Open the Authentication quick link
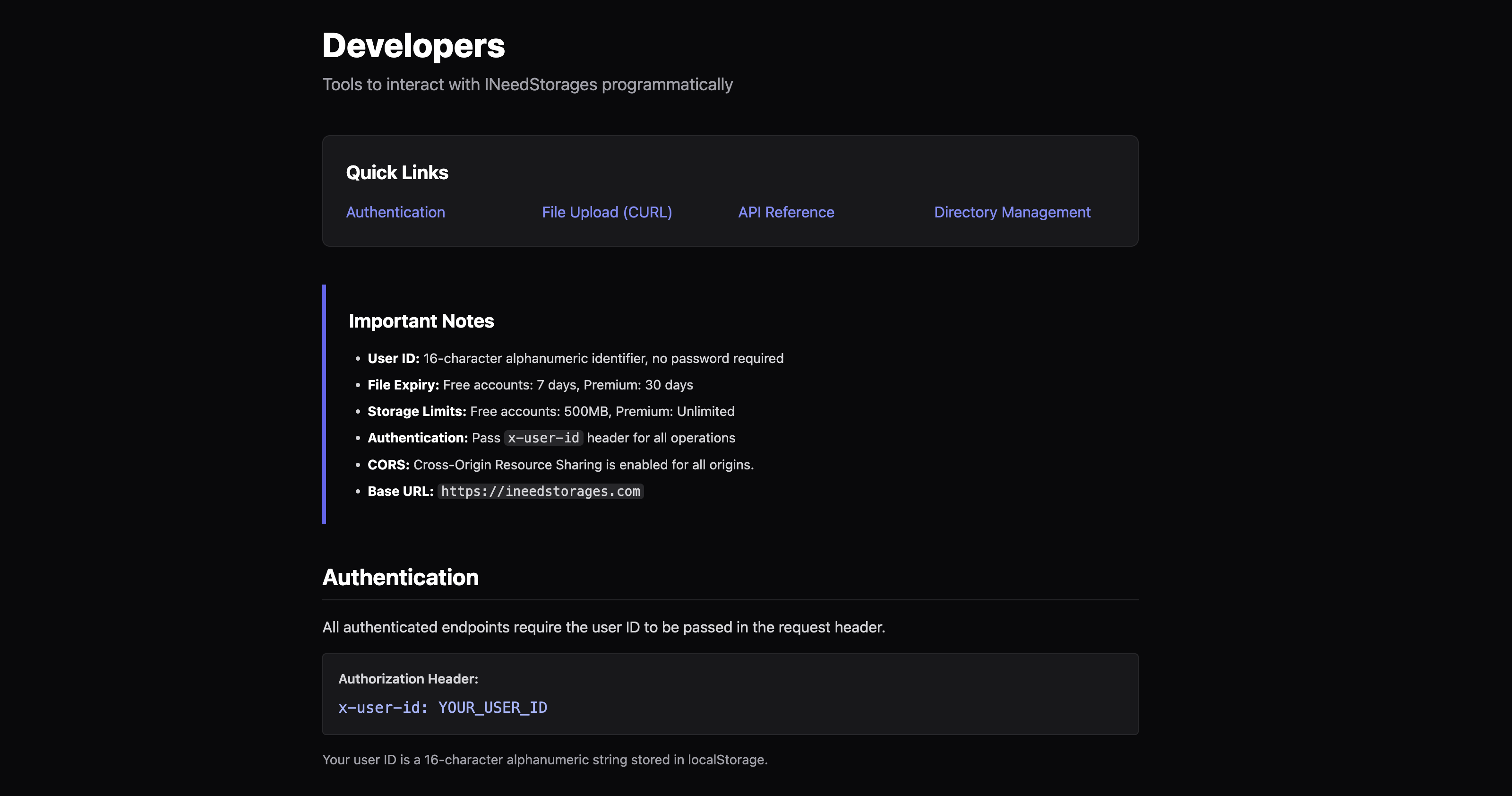This screenshot has height=796, width=1512. (x=395, y=212)
